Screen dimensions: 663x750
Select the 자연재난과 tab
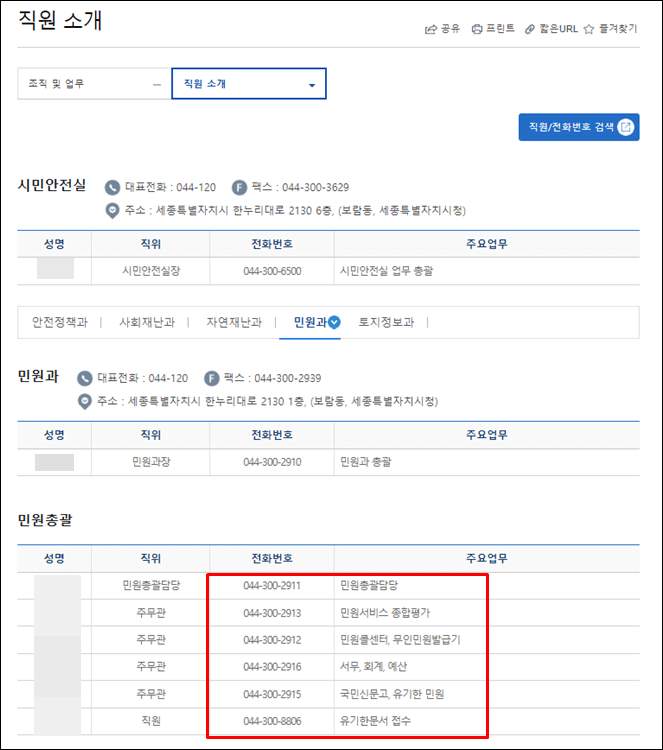click(x=234, y=322)
